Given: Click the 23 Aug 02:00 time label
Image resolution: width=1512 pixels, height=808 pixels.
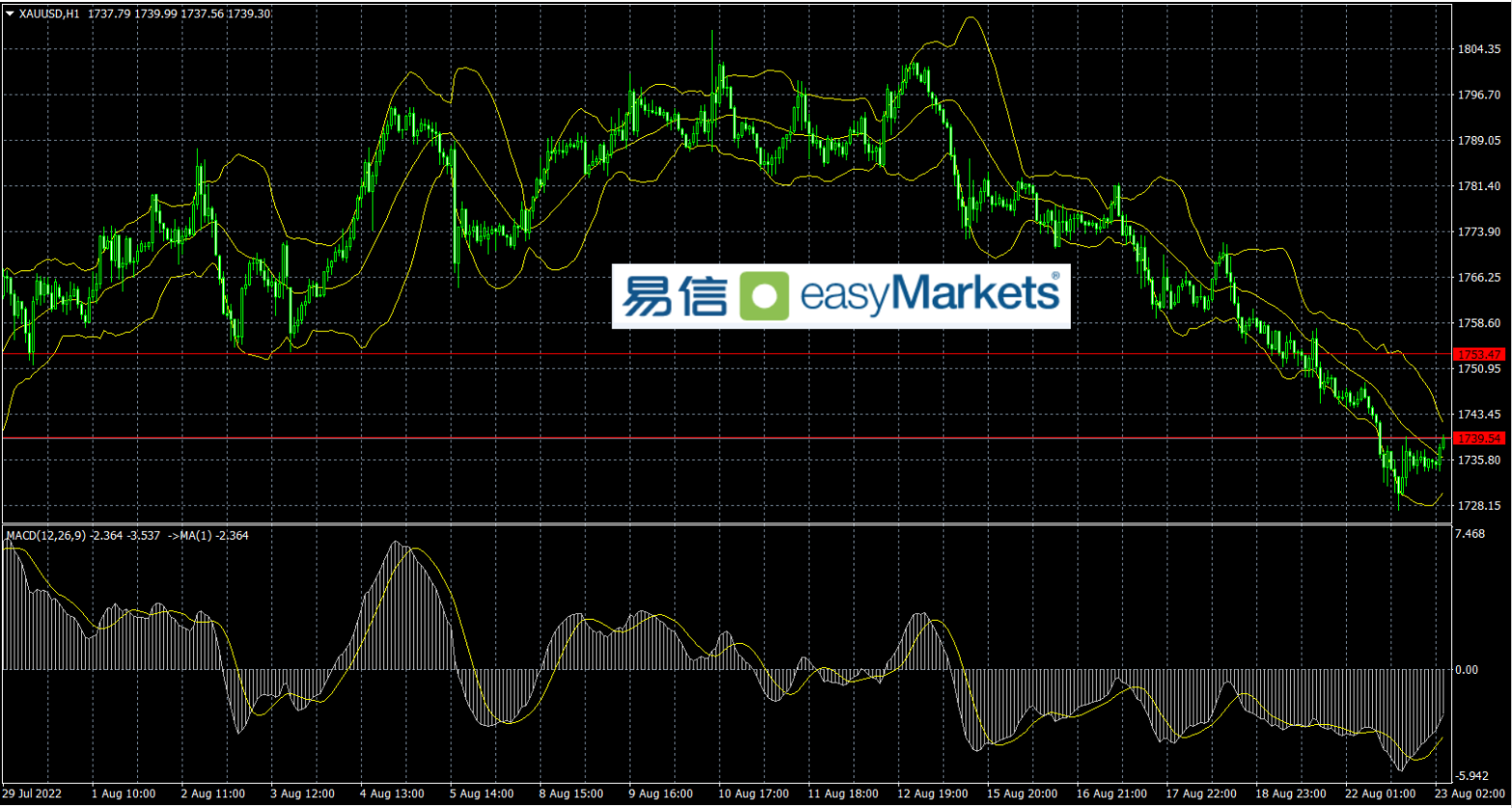Looking at the screenshot, I should pyautogui.click(x=1468, y=794).
